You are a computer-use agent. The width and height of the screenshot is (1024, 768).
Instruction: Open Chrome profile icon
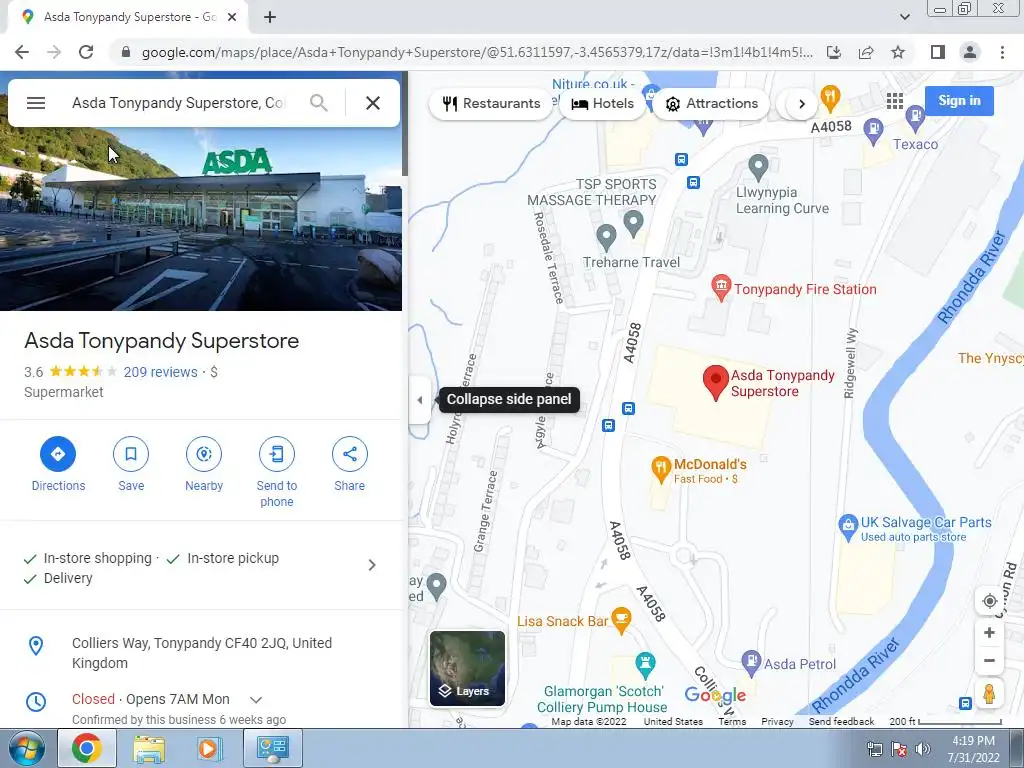click(970, 52)
